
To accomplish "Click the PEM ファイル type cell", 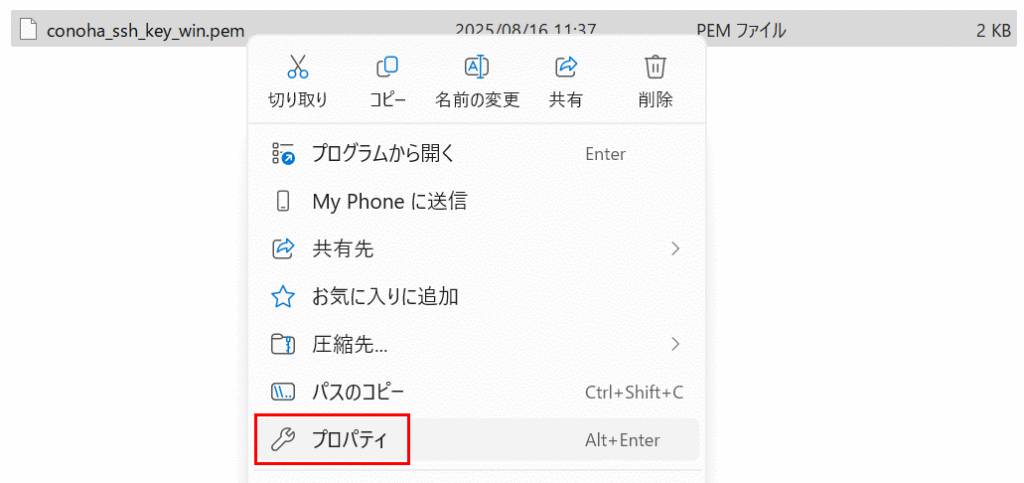I will (x=741, y=30).
